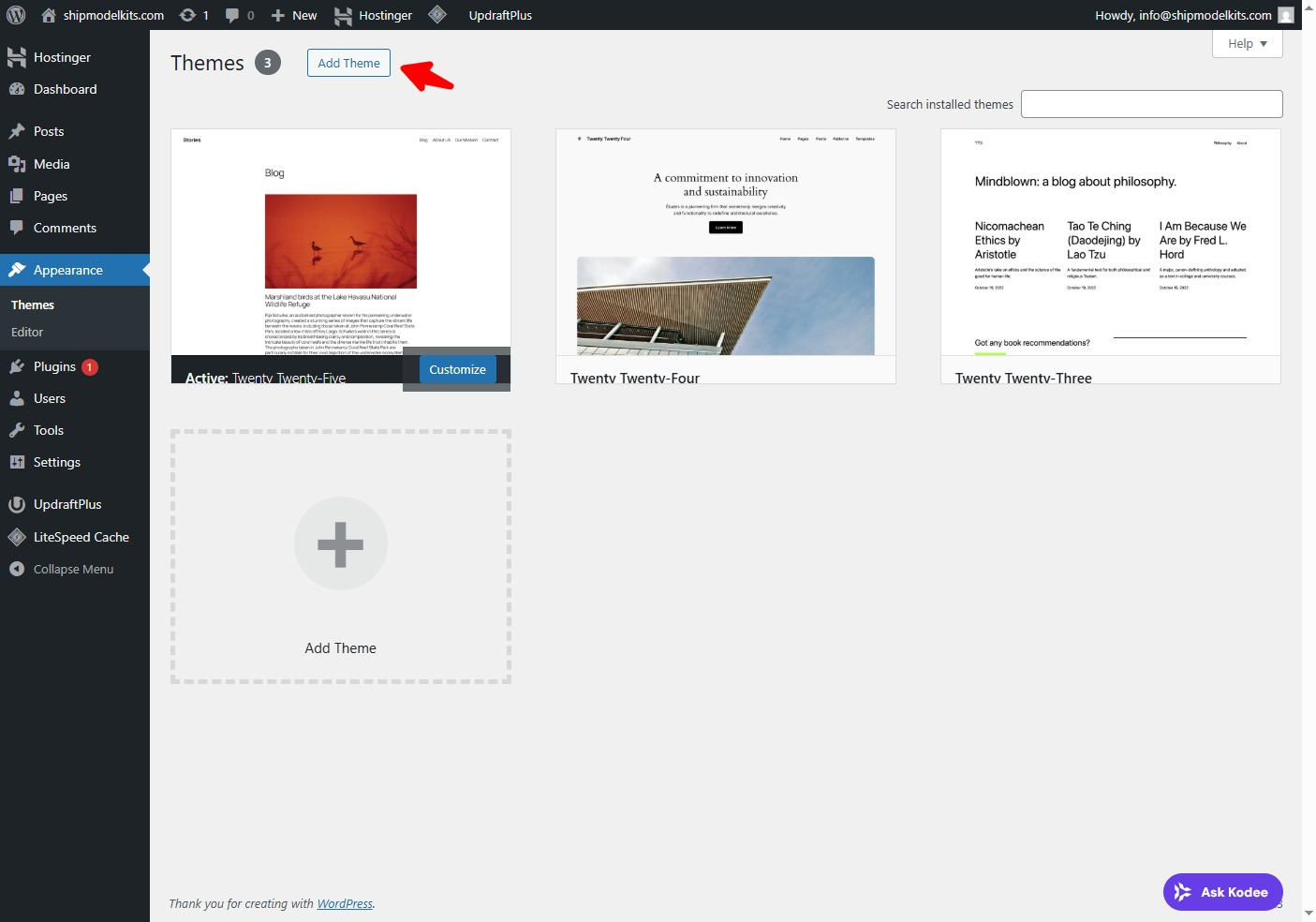Select the Twenty Twenty-Three theme thumbnail
Screen dimensions: 1316x922
[x=1110, y=244]
